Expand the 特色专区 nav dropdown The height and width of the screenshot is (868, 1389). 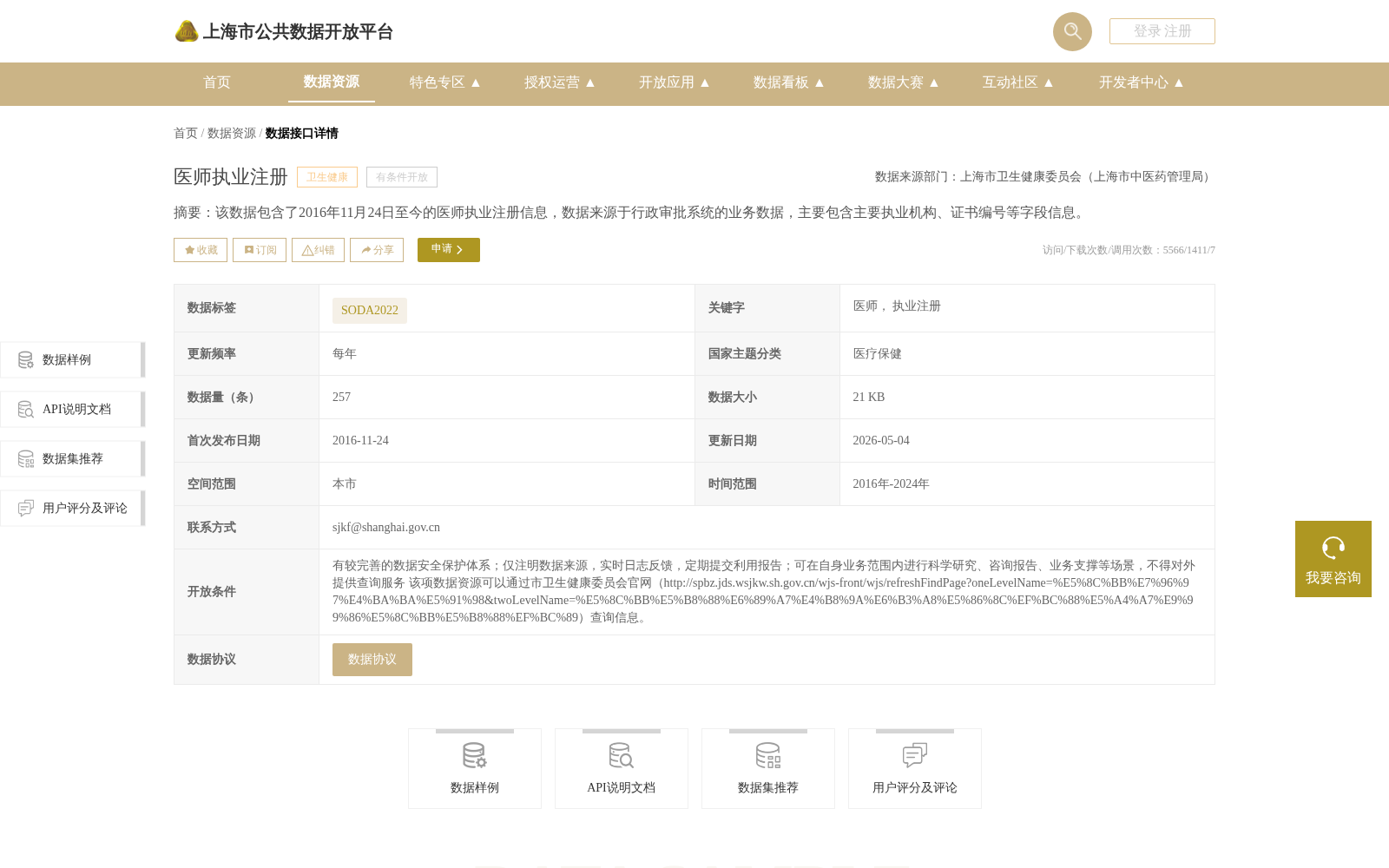(445, 82)
